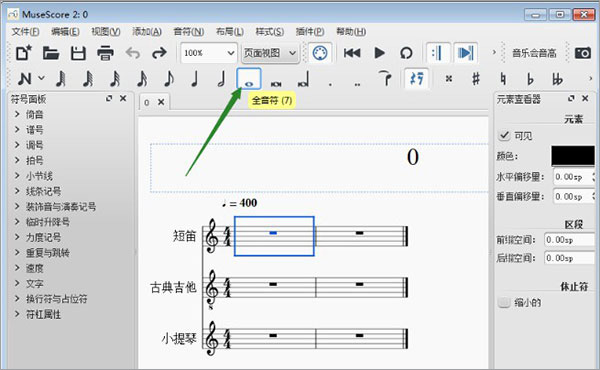Open the 布局(L) menu
600x370 pixels.
point(230,31)
